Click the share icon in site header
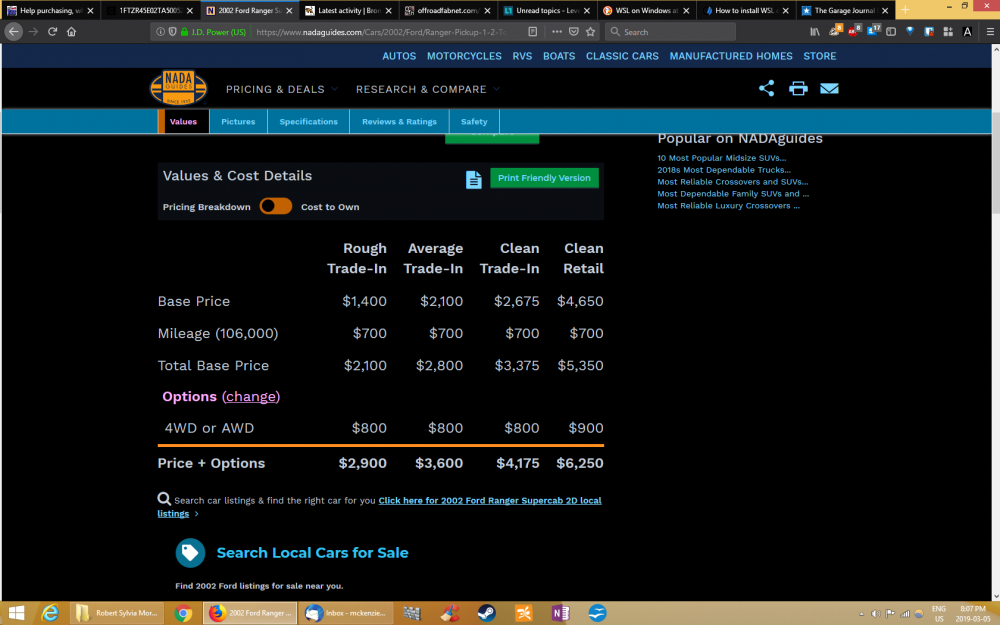 pyautogui.click(x=766, y=88)
